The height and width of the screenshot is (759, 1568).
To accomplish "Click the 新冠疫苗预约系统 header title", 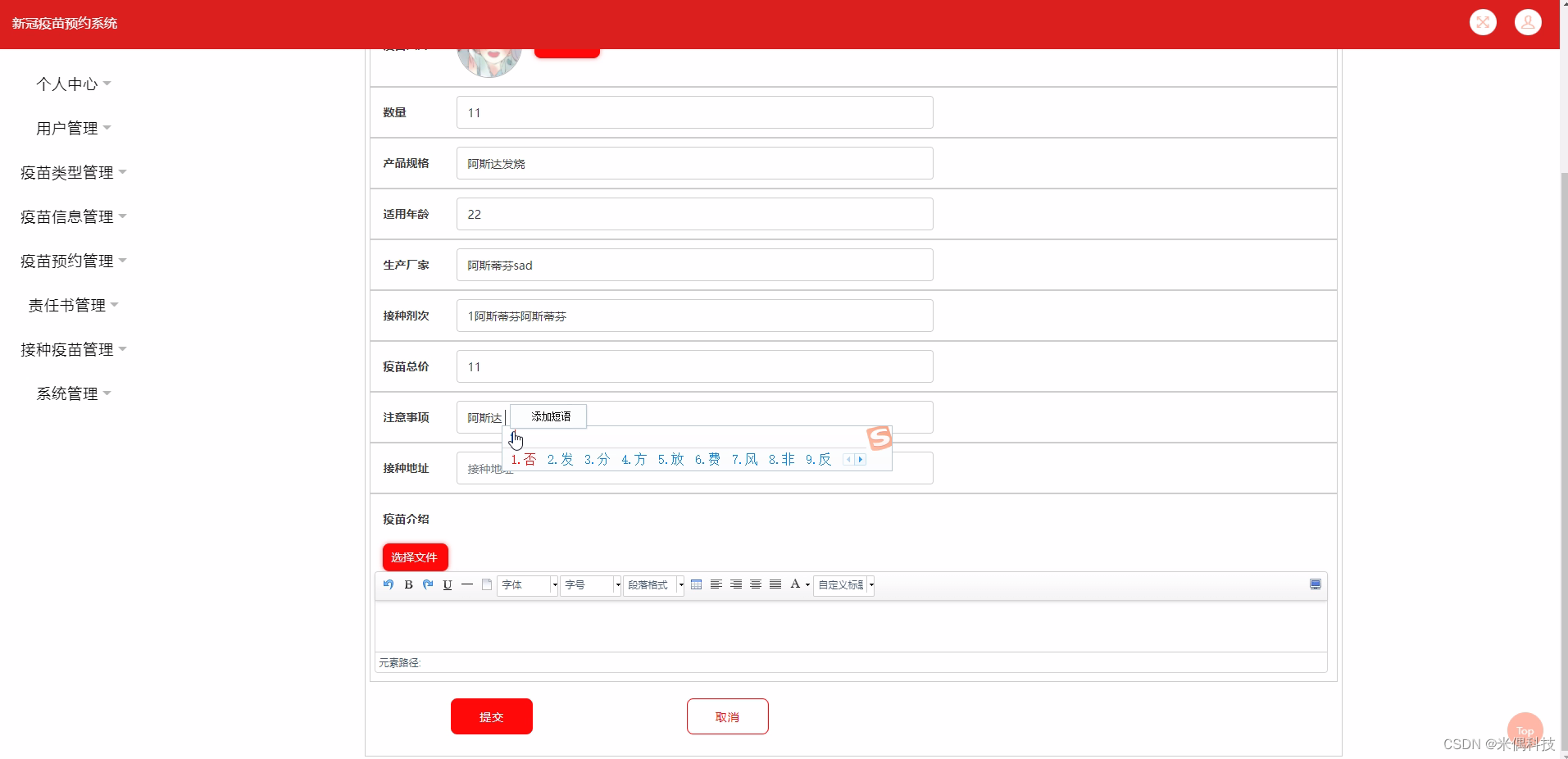I will [65, 24].
